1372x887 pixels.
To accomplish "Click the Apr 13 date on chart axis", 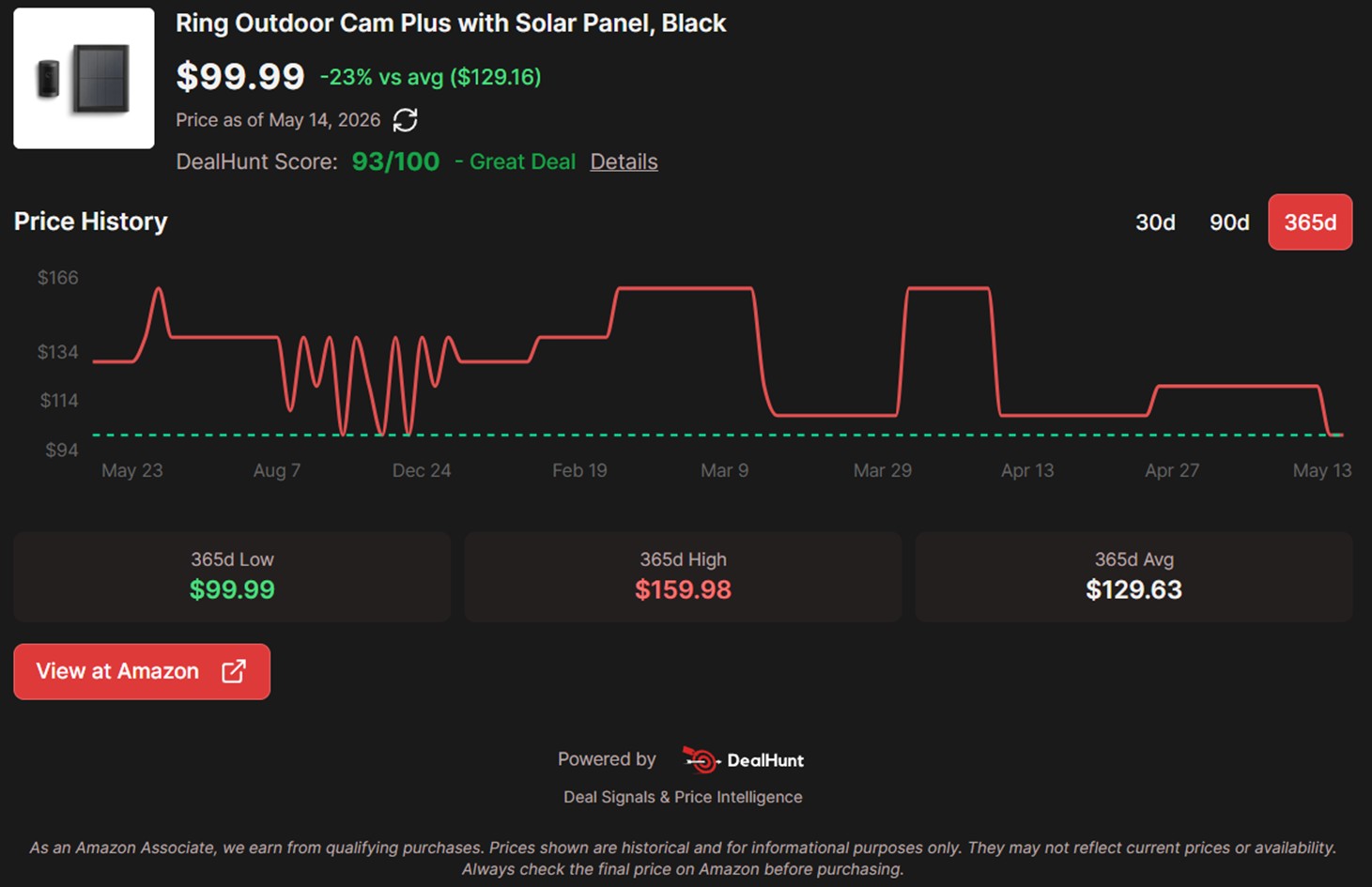I will pos(1027,470).
